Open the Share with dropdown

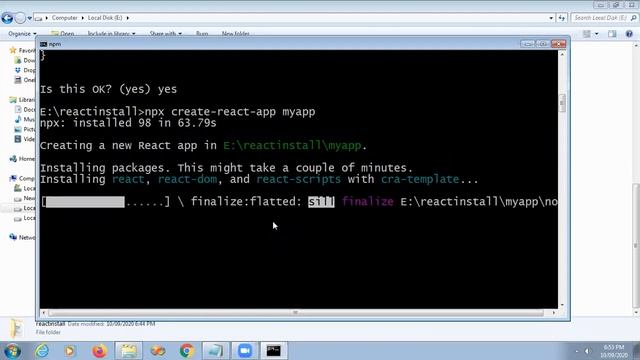(166, 33)
